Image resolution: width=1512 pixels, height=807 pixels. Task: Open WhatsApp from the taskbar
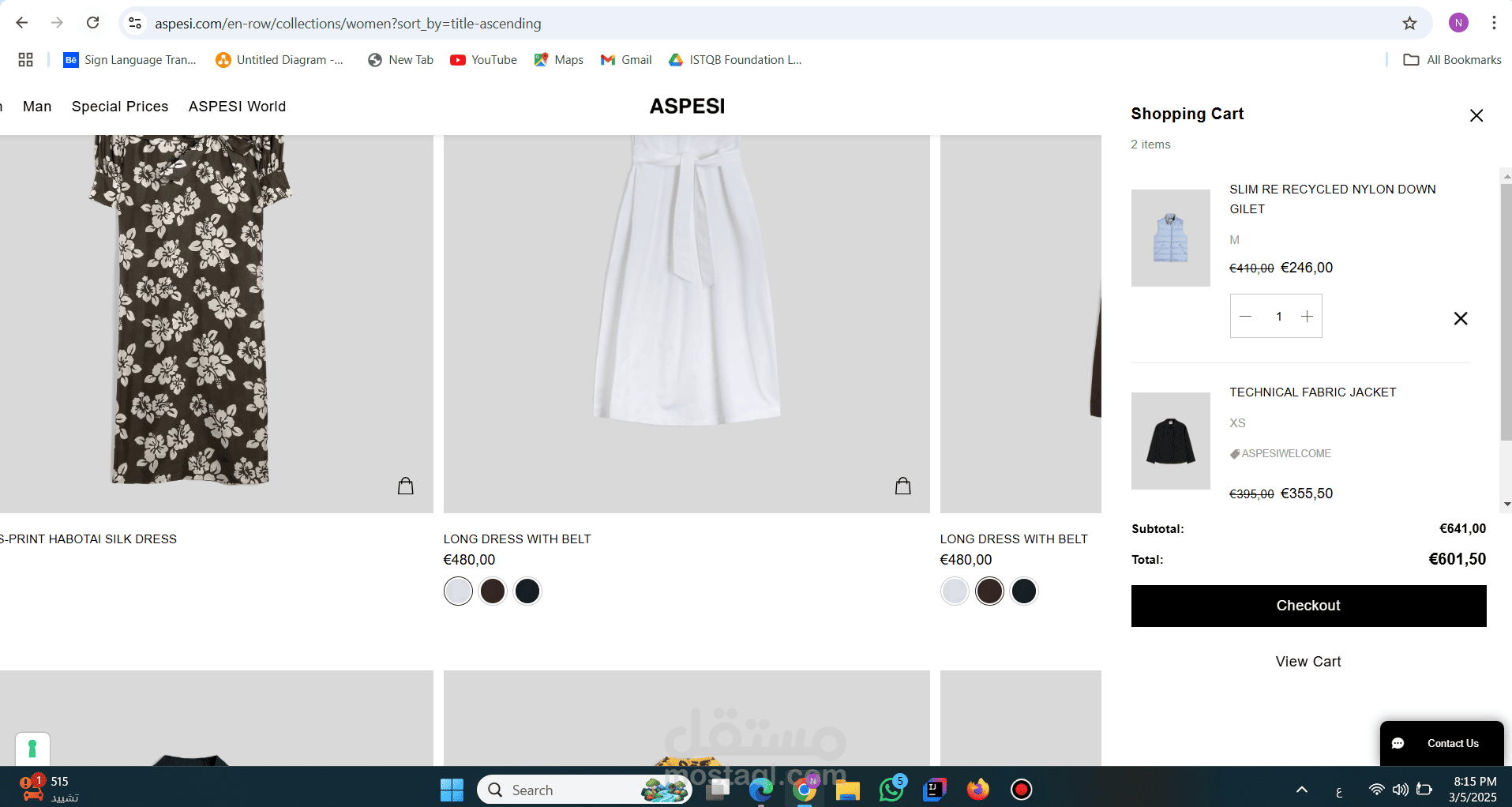(x=891, y=789)
